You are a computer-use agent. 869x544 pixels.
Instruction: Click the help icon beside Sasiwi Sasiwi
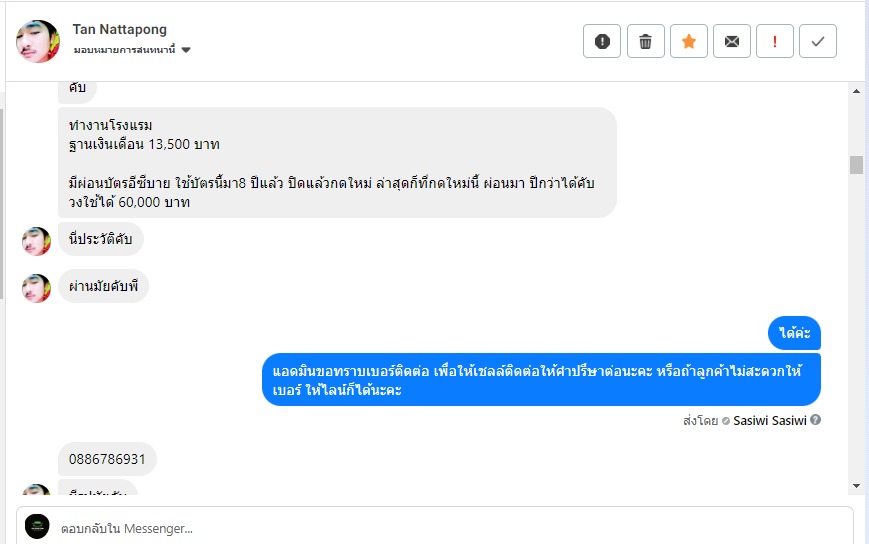pyautogui.click(x=815, y=420)
